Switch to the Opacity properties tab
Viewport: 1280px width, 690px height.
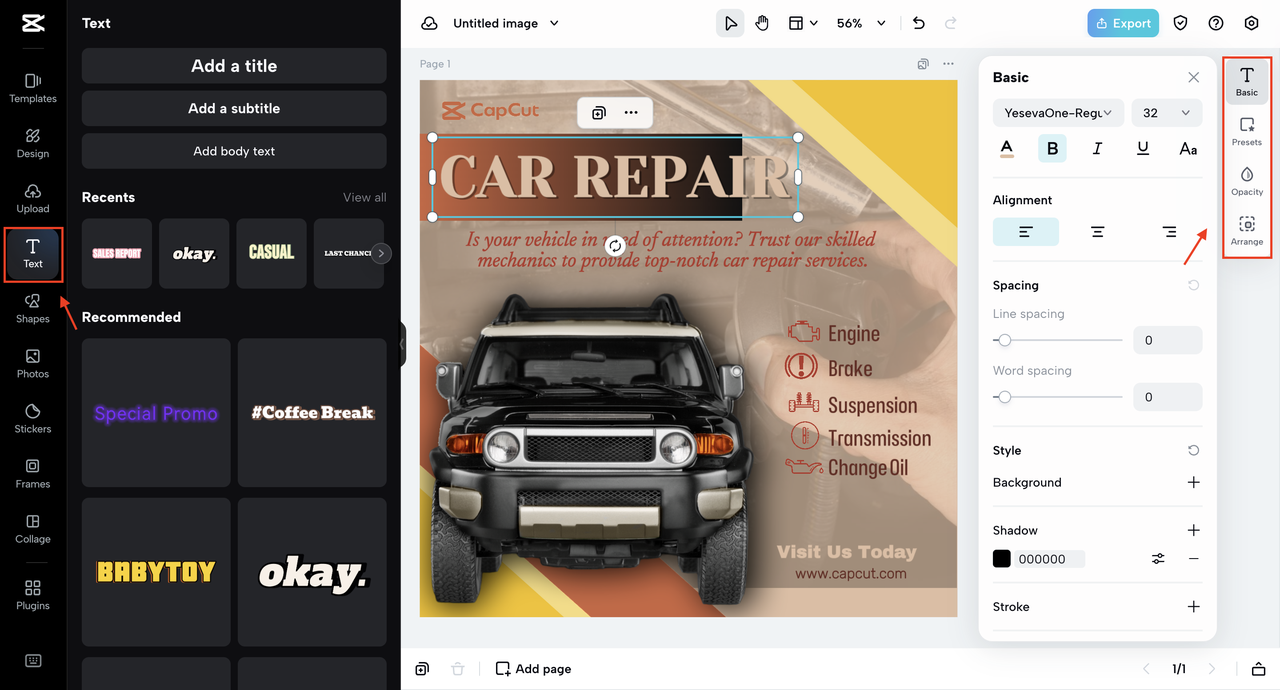point(1247,181)
